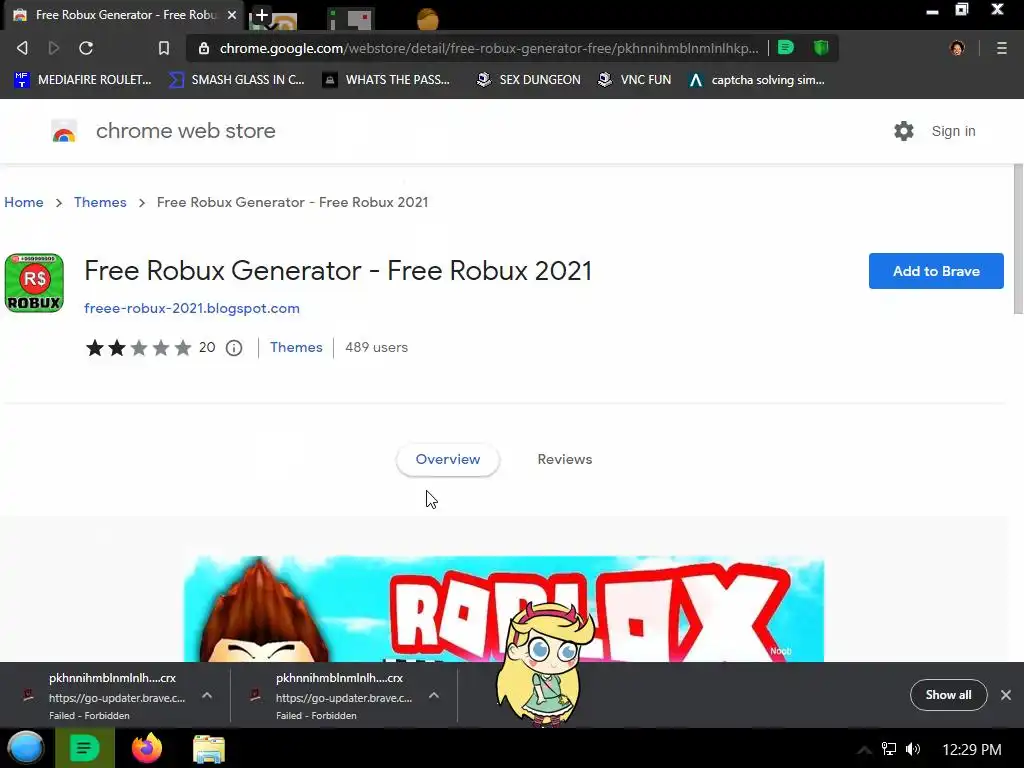This screenshot has width=1024, height=768.
Task: Show hidden tray icons arrow
Action: click(x=863, y=749)
